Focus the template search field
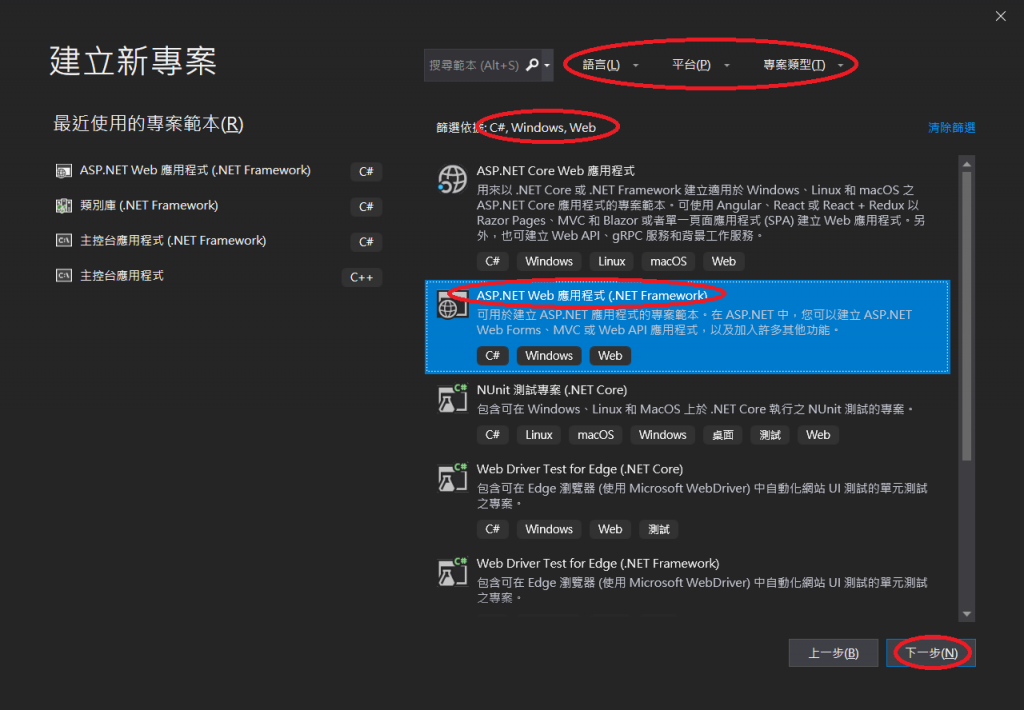The width and height of the screenshot is (1024, 710). pos(474,65)
